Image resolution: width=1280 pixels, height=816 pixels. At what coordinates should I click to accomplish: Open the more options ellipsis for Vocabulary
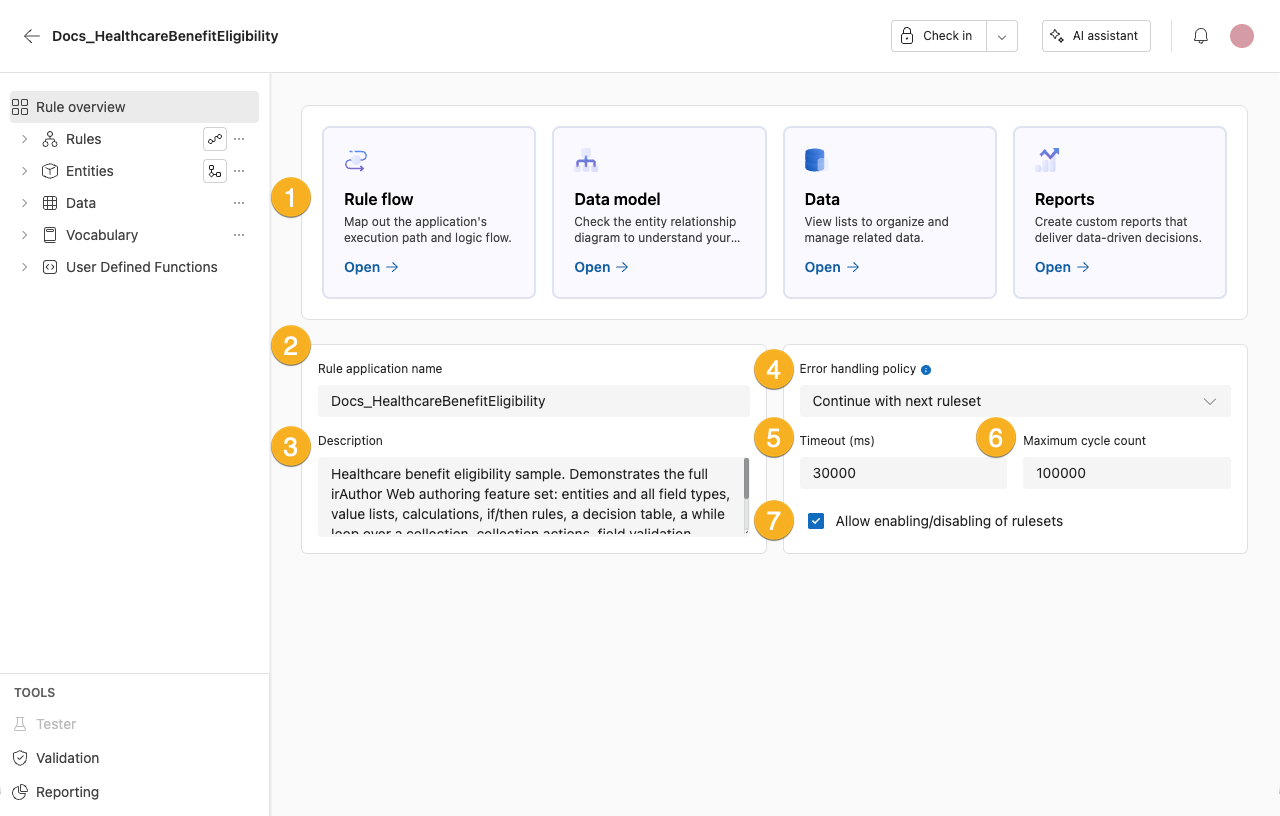239,235
